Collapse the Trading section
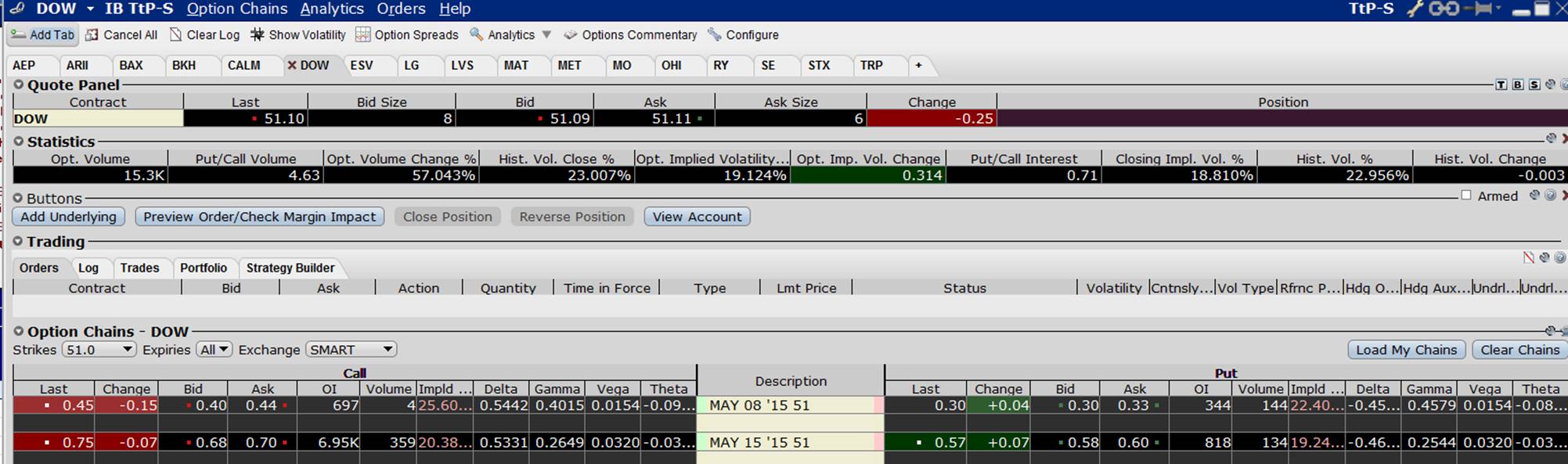This screenshot has width=1568, height=464. click(19, 242)
